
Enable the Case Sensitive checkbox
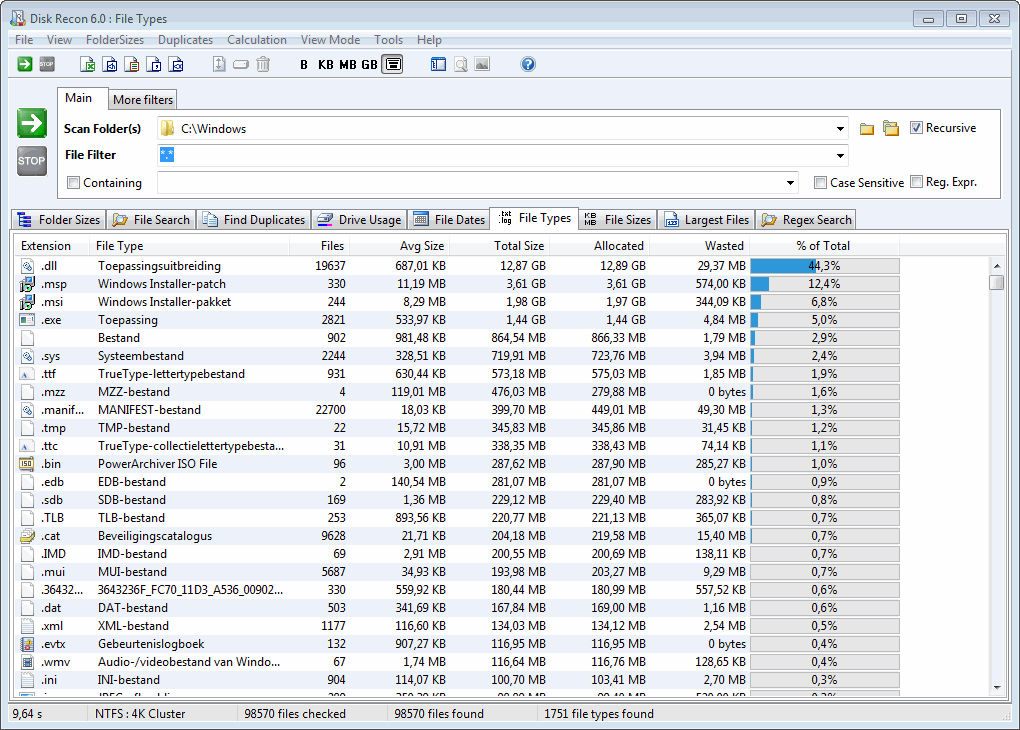click(x=820, y=183)
